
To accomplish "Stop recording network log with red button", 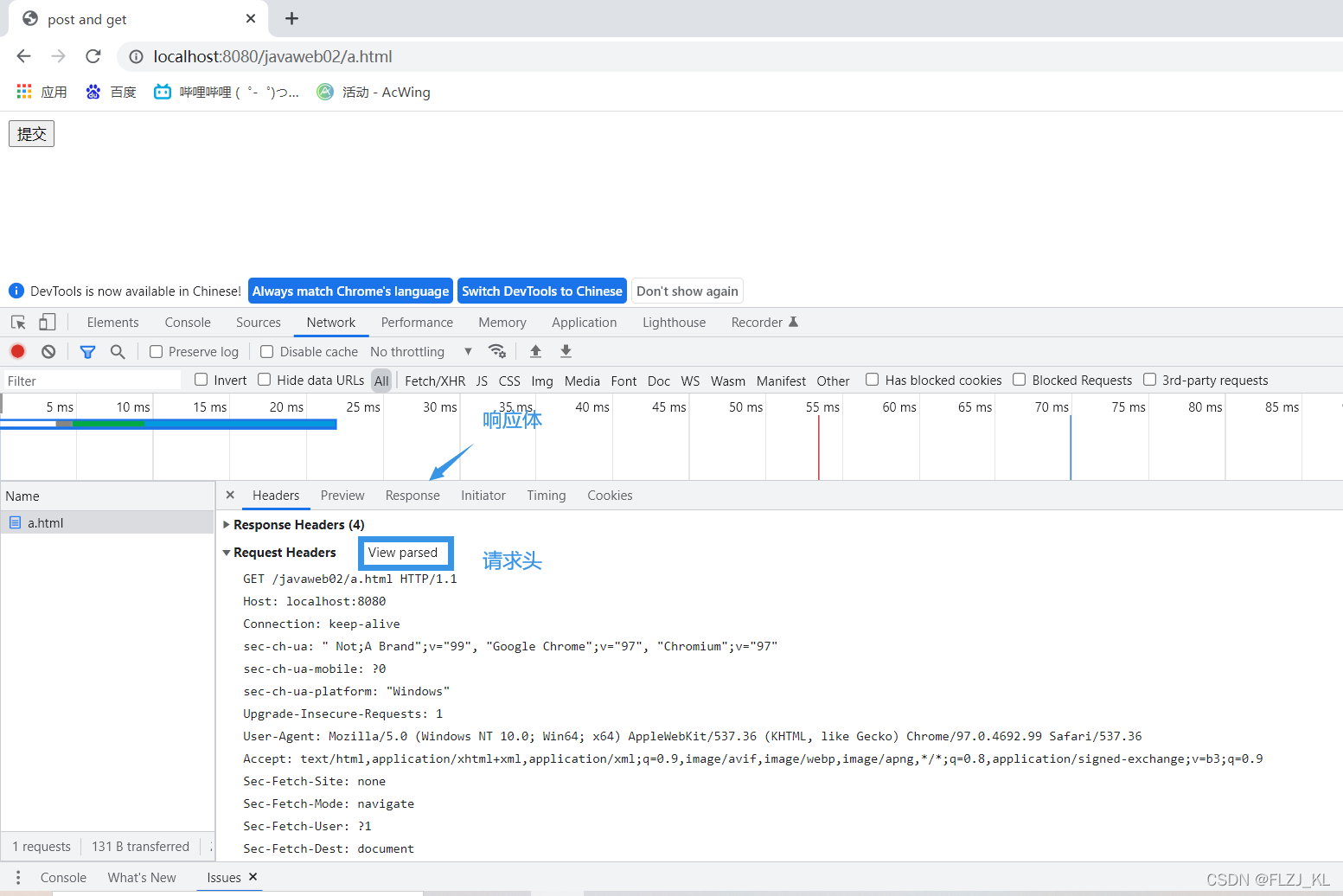I will [17, 351].
